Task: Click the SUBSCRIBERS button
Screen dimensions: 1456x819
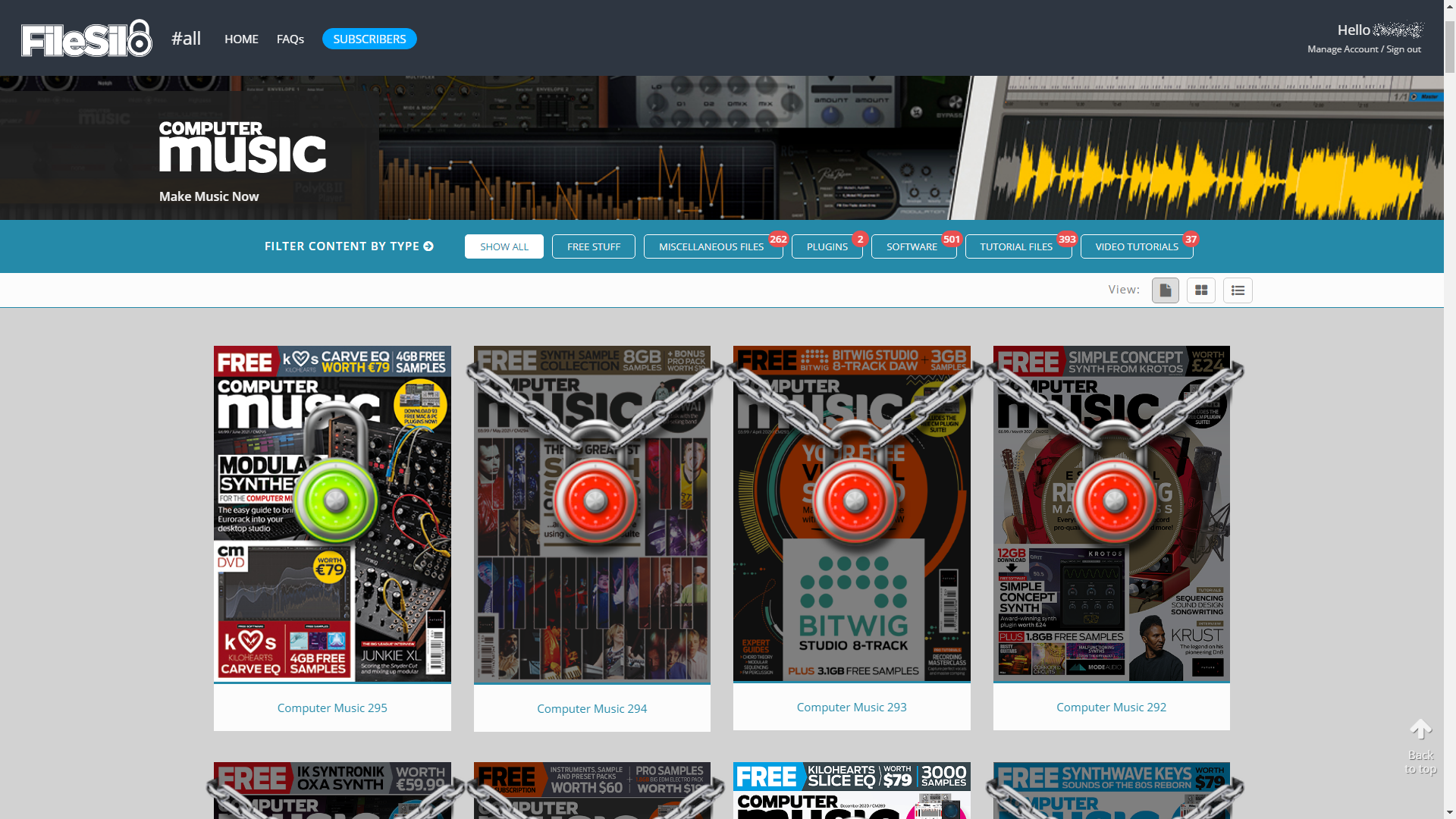Action: coord(369,39)
